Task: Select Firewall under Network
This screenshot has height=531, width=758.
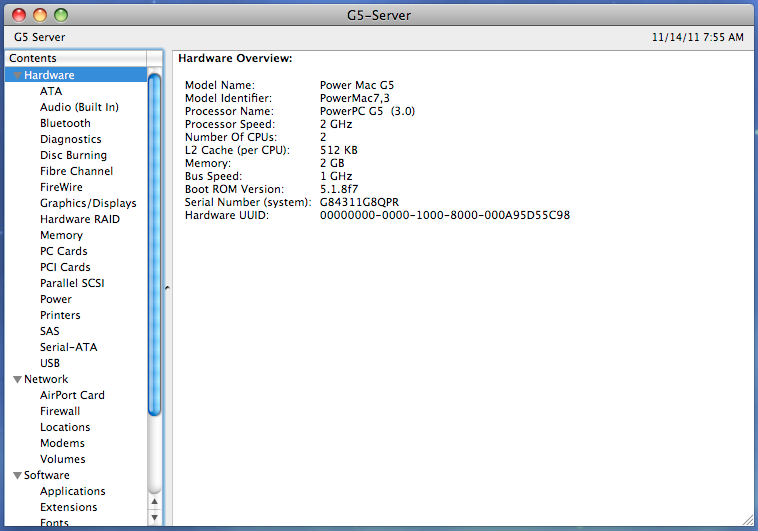Action: [60, 411]
